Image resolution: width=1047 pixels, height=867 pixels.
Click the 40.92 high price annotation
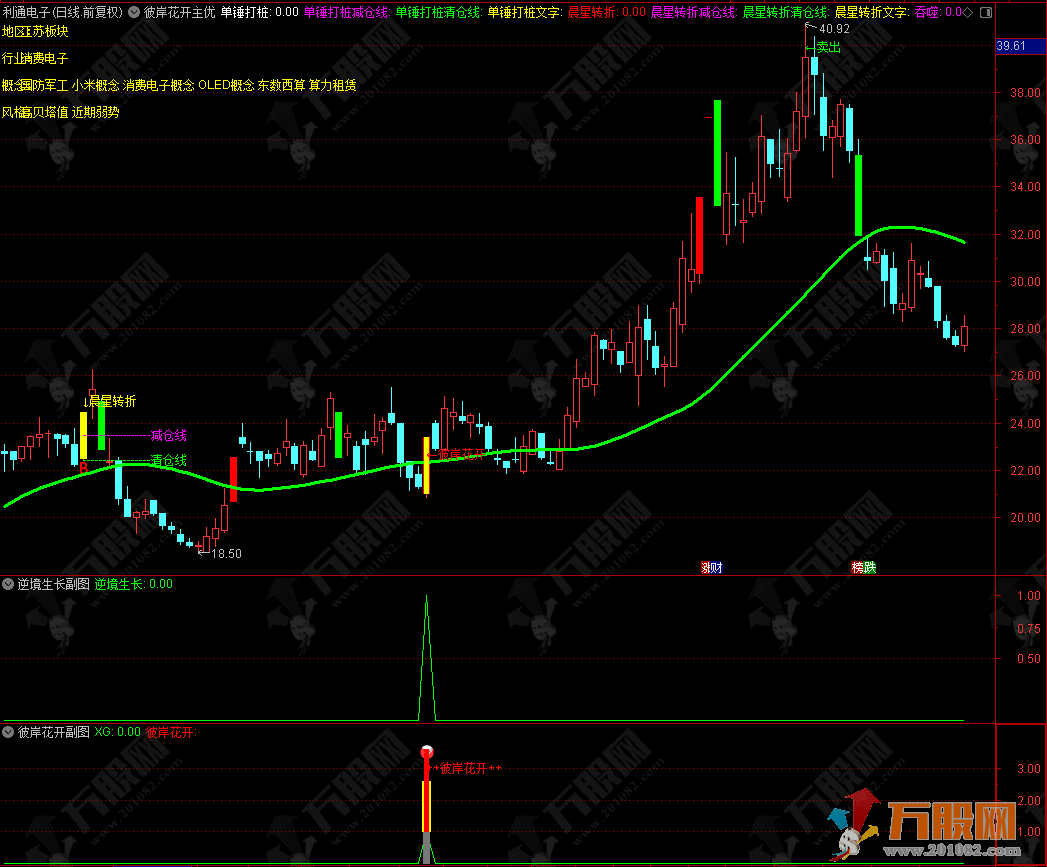tap(835, 29)
